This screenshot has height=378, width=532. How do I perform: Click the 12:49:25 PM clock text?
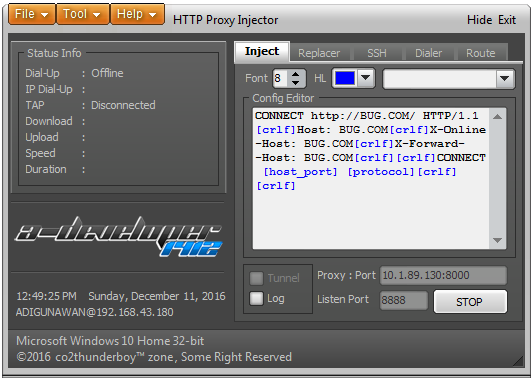(46, 296)
